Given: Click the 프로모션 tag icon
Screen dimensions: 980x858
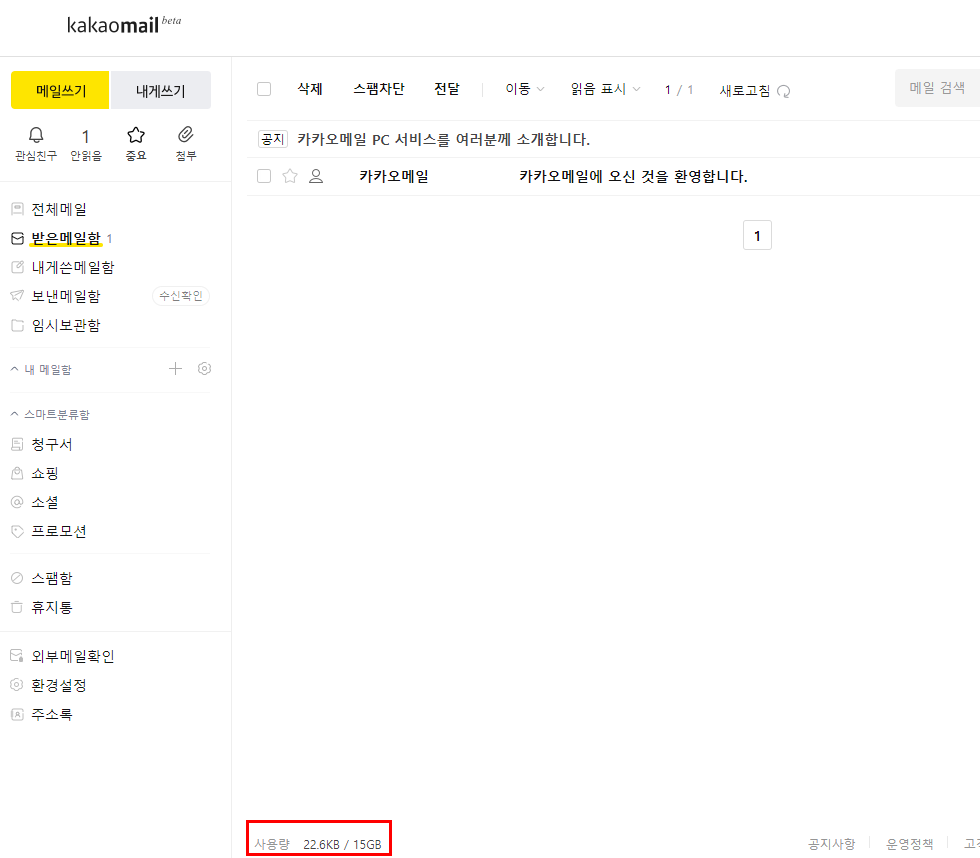Looking at the screenshot, I should pyautogui.click(x=18, y=531).
